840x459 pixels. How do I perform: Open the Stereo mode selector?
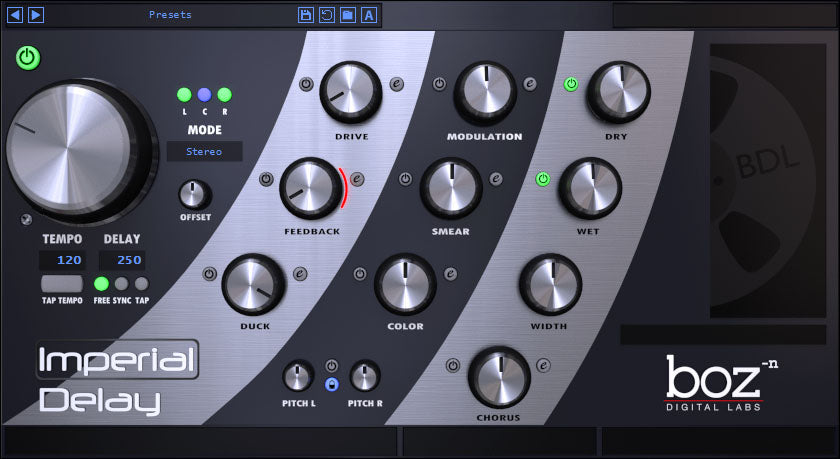(x=204, y=152)
